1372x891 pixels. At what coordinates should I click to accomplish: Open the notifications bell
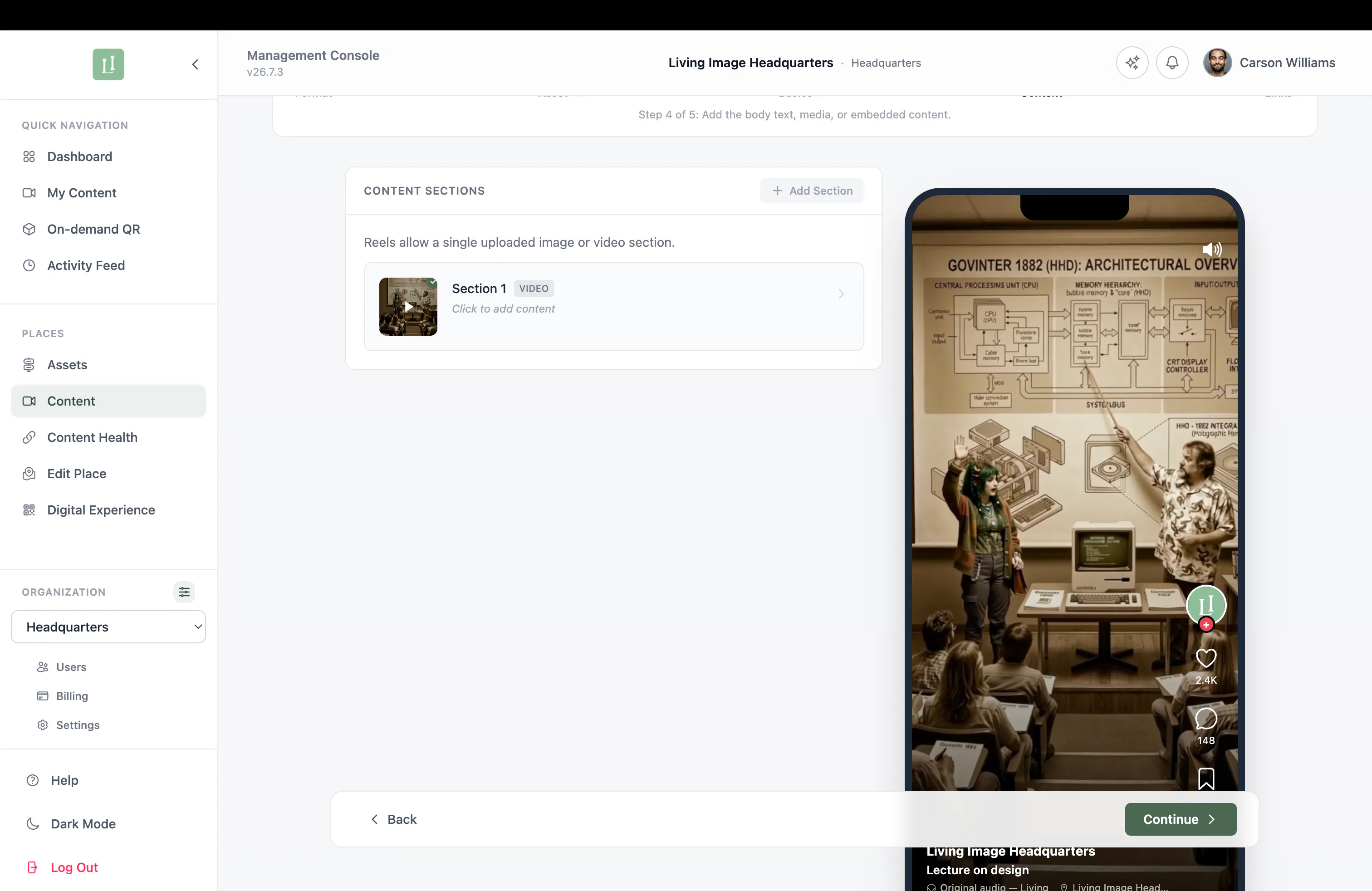point(1172,63)
